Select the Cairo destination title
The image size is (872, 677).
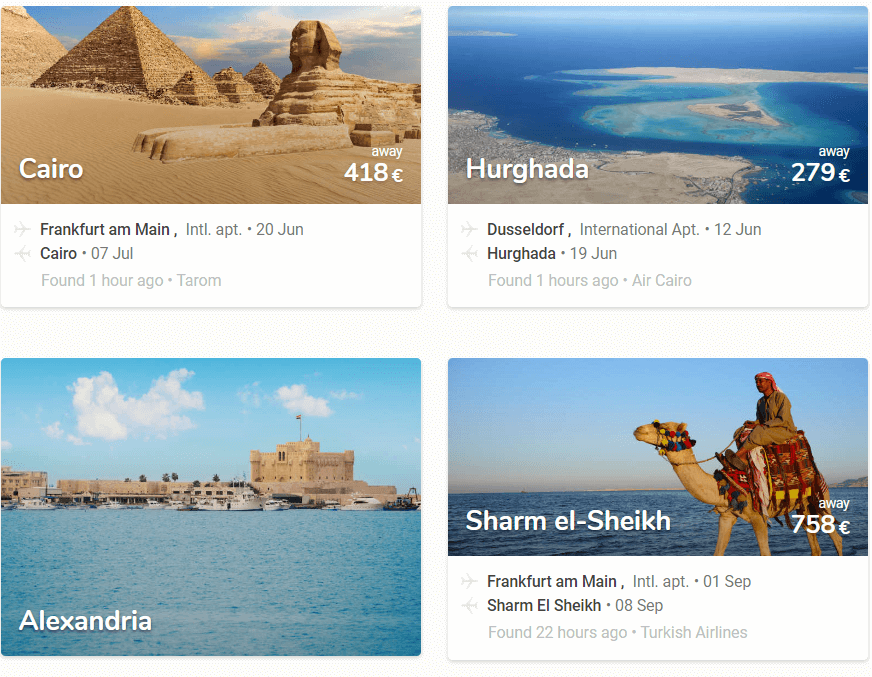coord(51,169)
